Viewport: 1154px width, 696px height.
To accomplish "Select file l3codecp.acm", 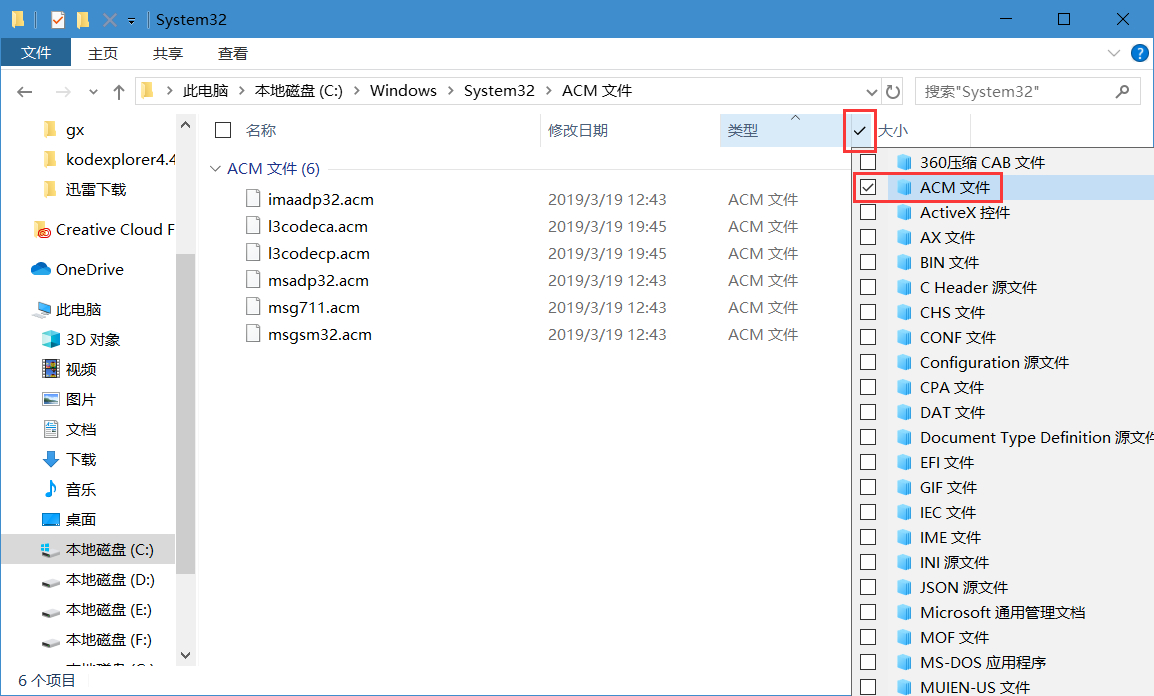I will pyautogui.click(x=319, y=254).
